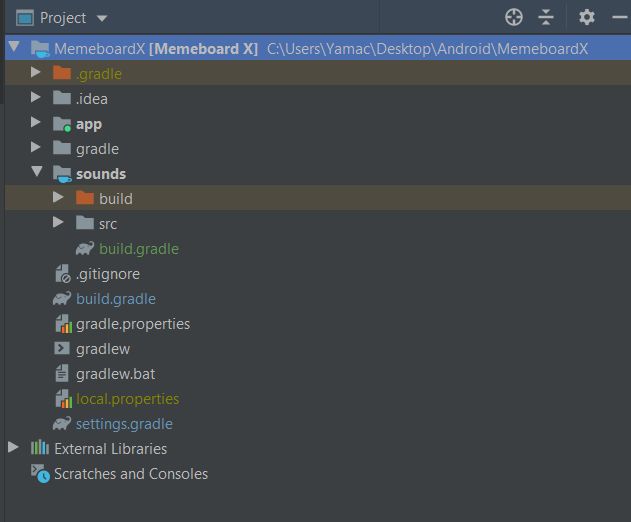631x522 pixels.
Task: Click the sounds module folder icon
Action: pos(62,174)
